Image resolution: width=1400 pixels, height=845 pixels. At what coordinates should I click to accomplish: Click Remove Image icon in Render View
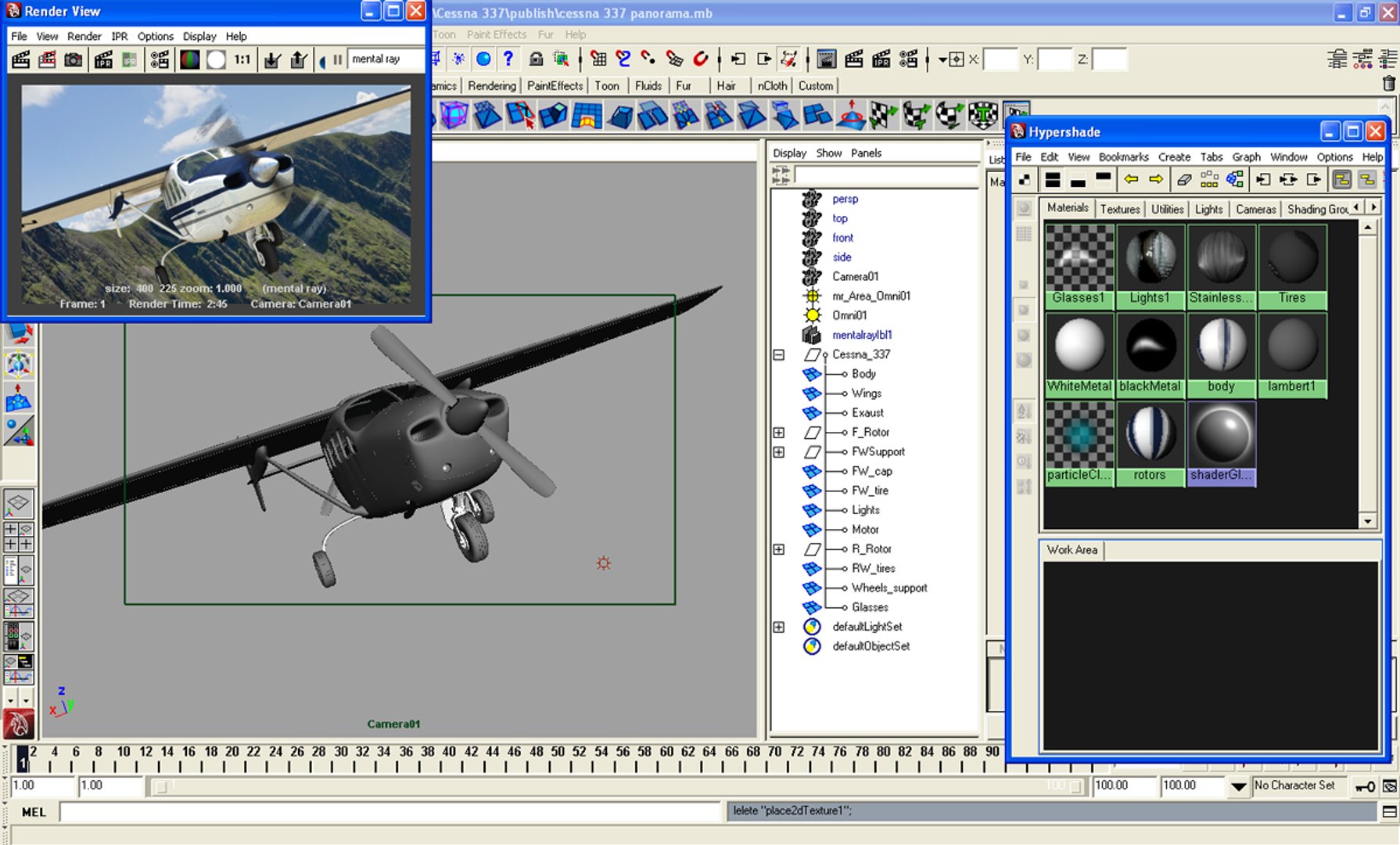(x=298, y=59)
